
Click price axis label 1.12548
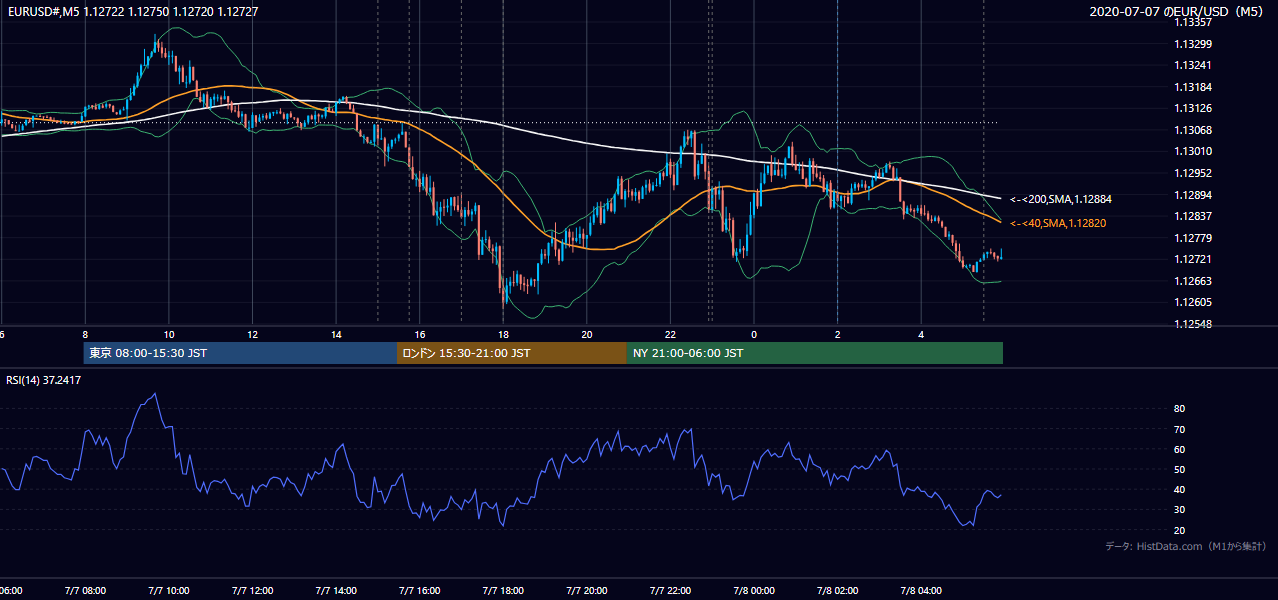point(1194,324)
